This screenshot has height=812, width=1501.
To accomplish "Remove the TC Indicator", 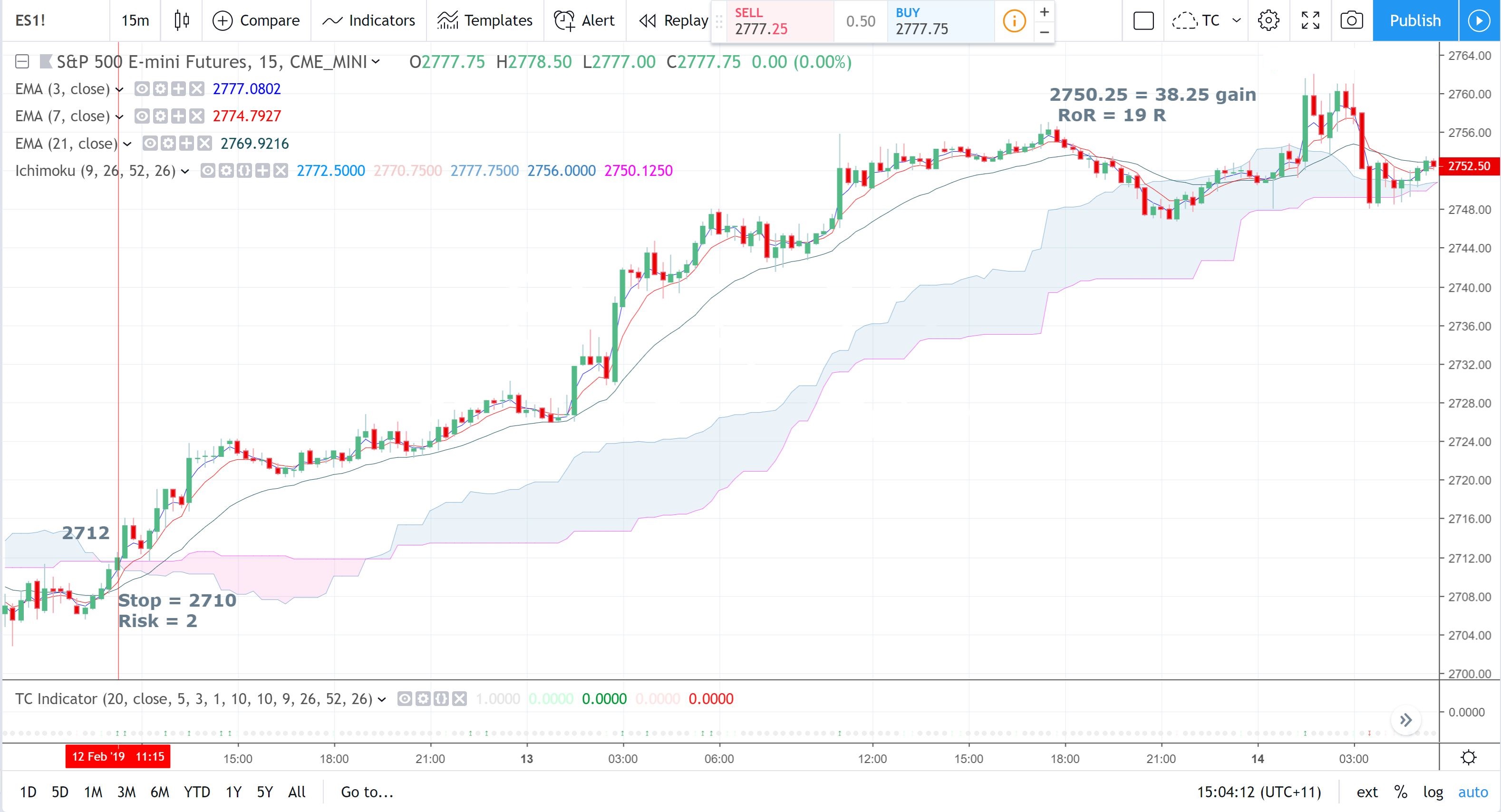I will coord(460,698).
